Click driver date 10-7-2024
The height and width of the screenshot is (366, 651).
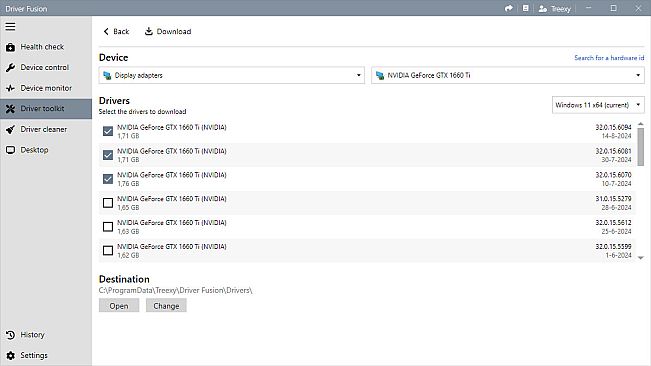pyautogui.click(x=617, y=184)
